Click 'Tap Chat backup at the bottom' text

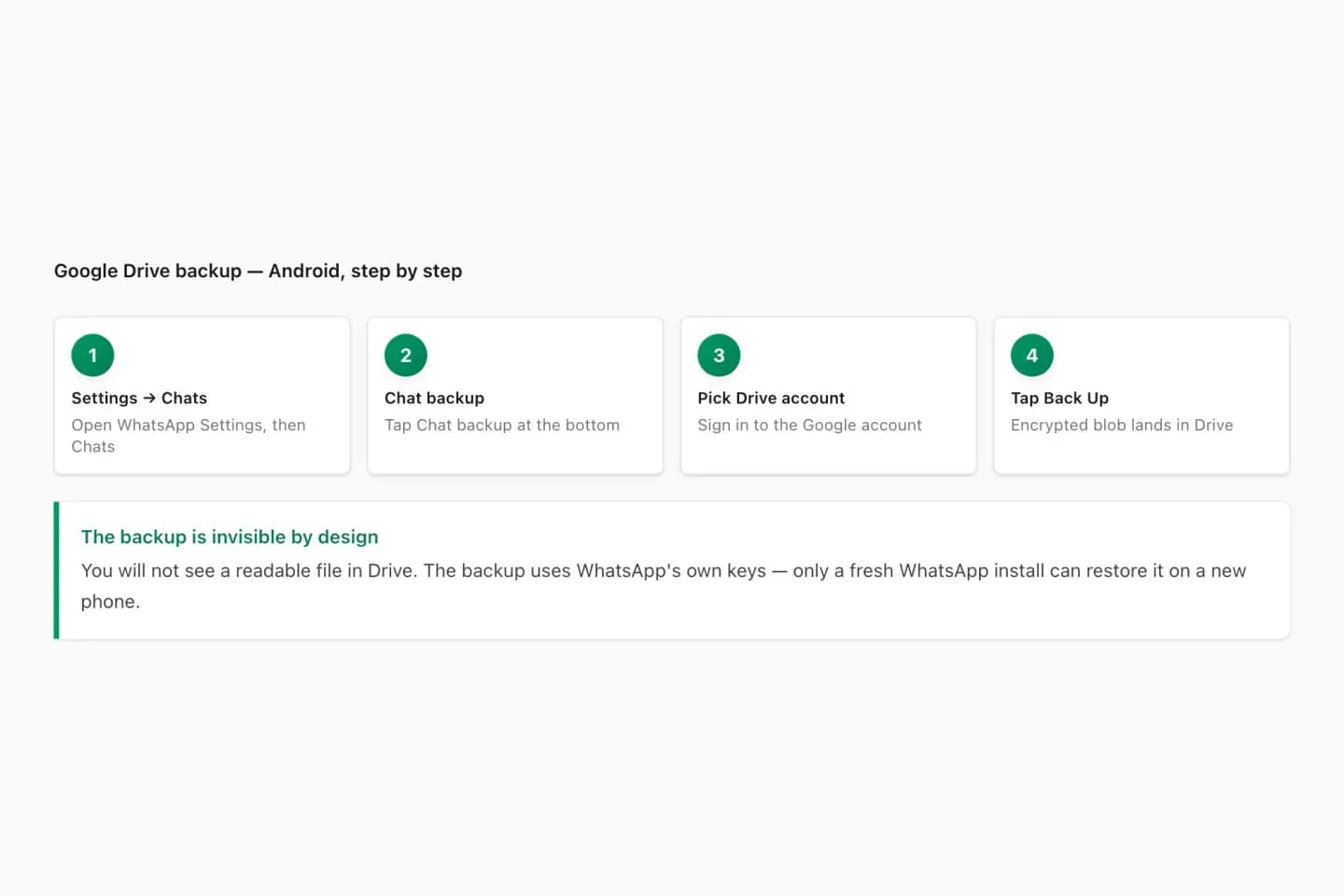(x=502, y=425)
